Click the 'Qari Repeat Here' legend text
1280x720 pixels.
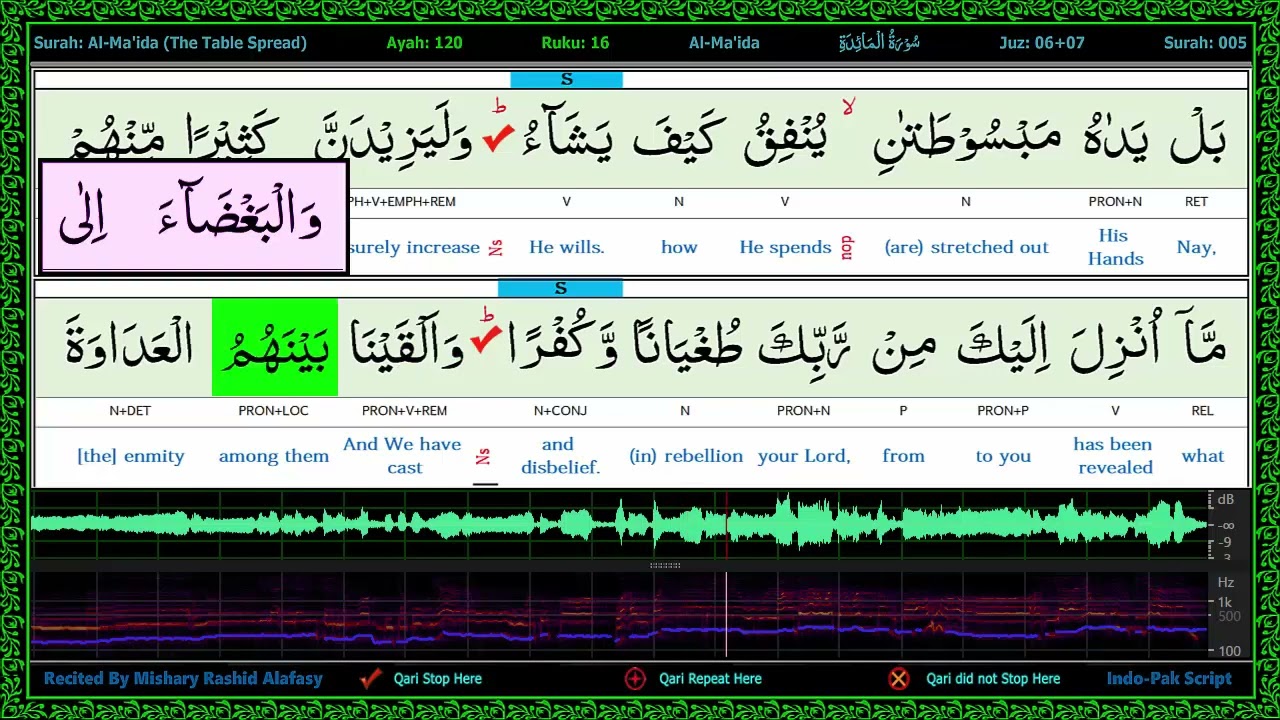click(x=710, y=679)
